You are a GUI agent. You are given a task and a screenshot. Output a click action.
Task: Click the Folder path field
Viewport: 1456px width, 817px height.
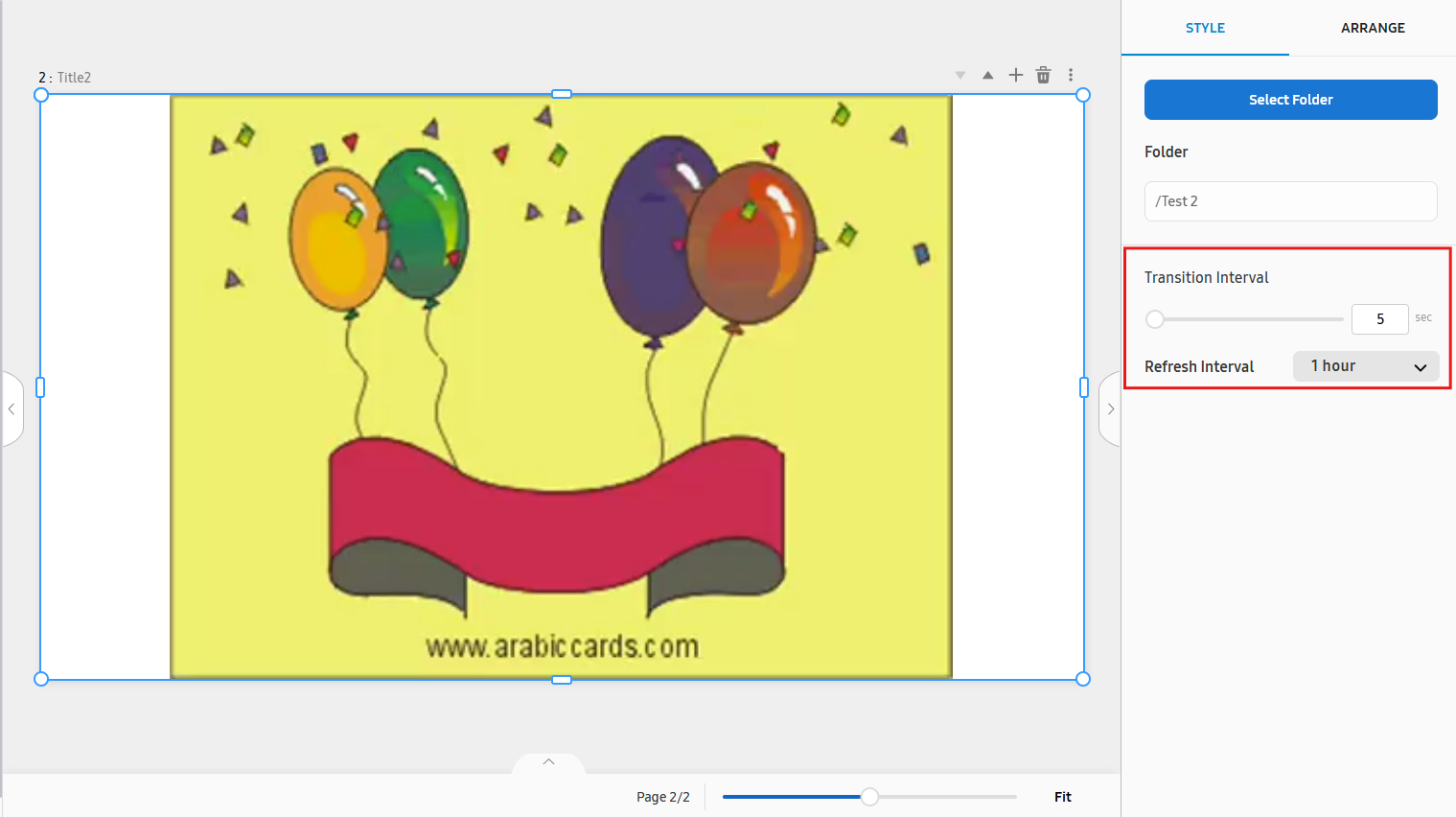(1290, 201)
